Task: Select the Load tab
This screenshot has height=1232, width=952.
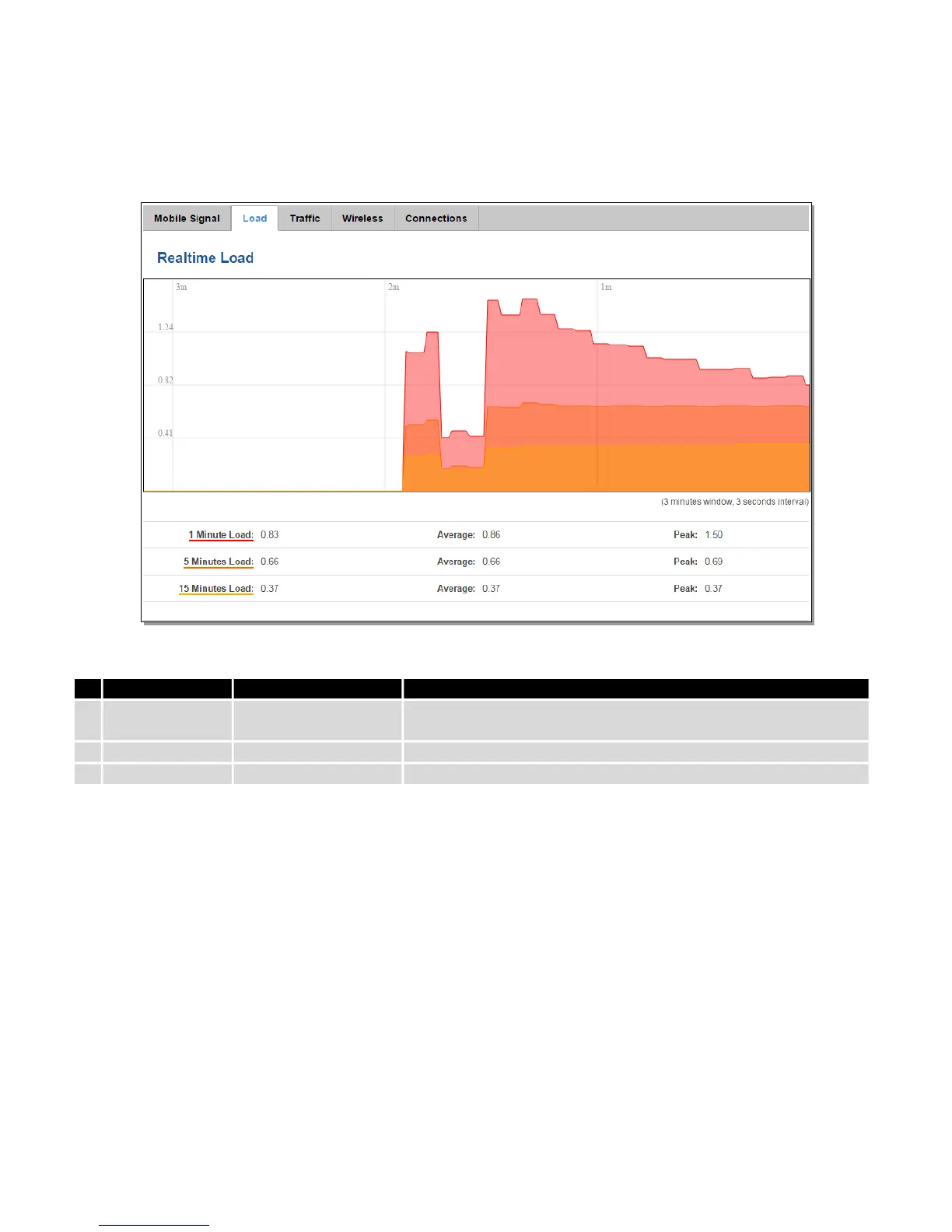Action: pyautogui.click(x=254, y=219)
